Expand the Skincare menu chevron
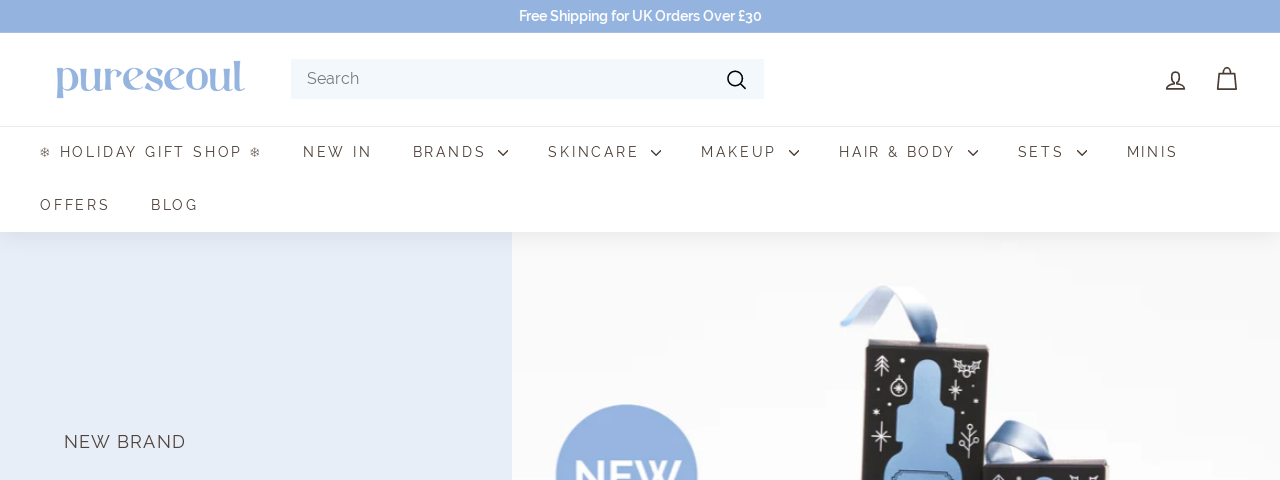This screenshot has width=1280, height=480. (656, 153)
